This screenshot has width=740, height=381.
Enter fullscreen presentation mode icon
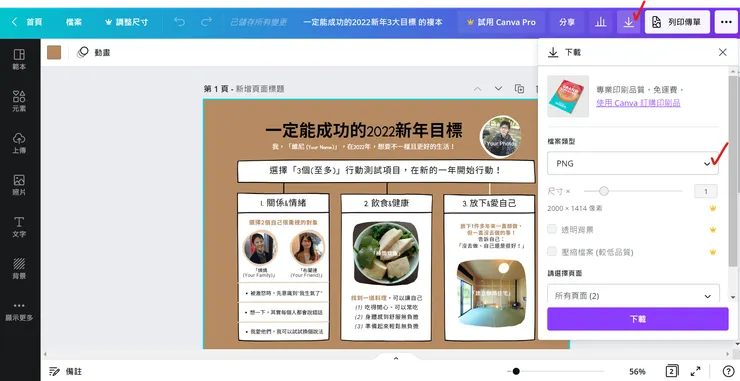[x=696, y=371]
